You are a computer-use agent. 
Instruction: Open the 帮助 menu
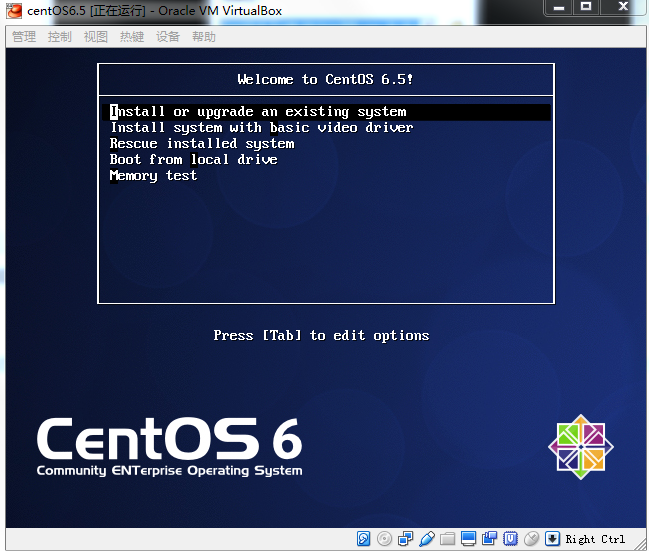204,37
